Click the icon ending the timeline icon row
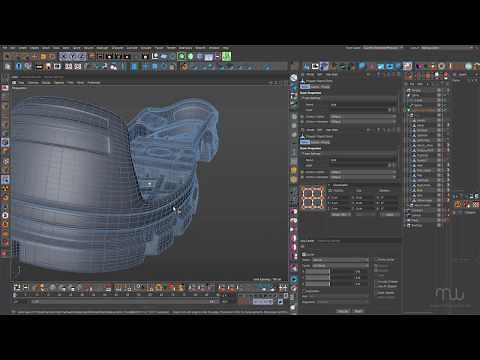Viewport: 480px width, 360px height. pyautogui.click(x=283, y=287)
